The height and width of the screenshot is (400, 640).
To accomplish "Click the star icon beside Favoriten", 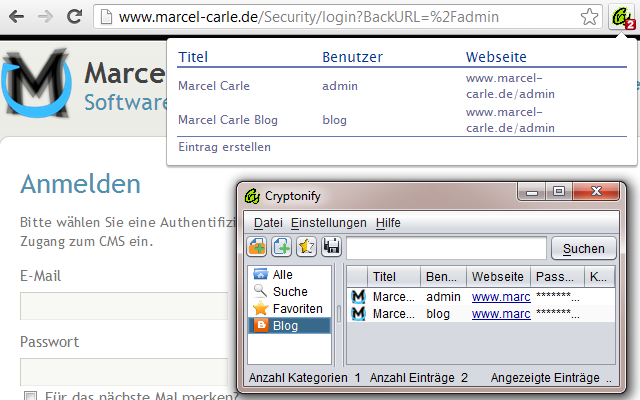I will 260,308.
